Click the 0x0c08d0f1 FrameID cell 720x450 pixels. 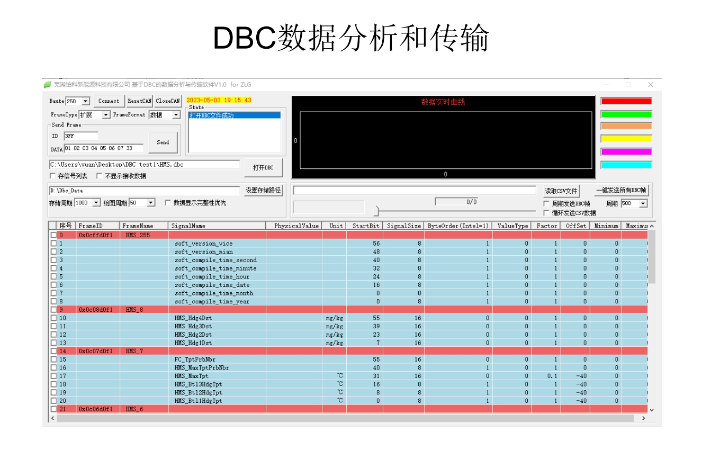[x=96, y=309]
